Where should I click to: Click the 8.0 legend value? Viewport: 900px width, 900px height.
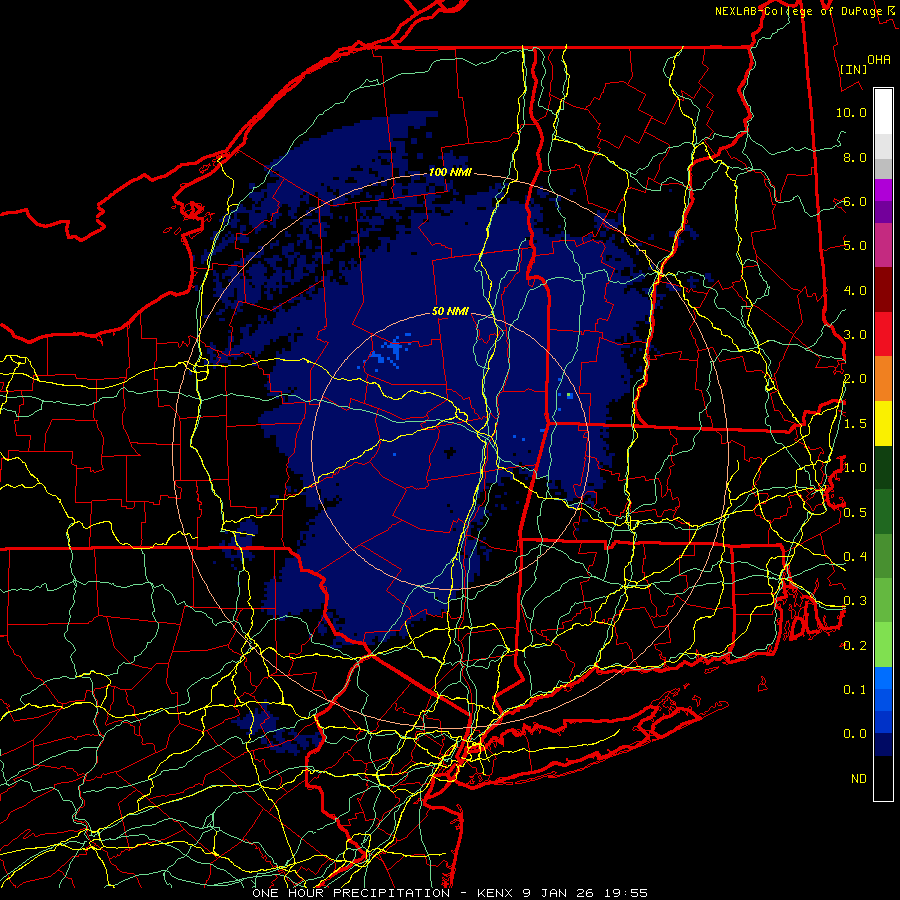click(855, 157)
